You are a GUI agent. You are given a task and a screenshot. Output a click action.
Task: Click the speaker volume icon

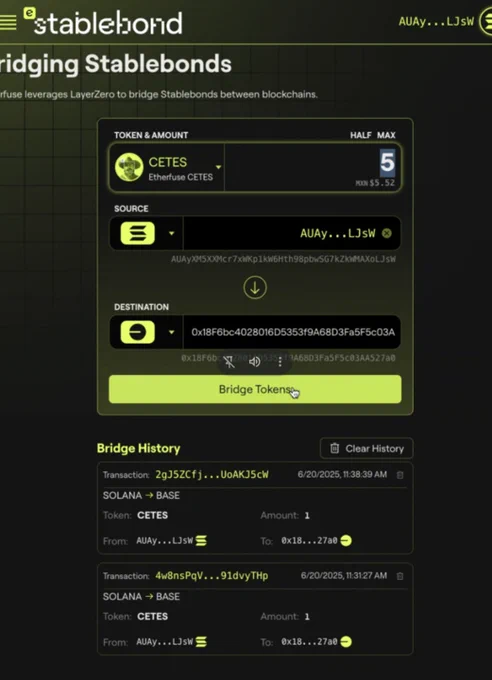255,361
